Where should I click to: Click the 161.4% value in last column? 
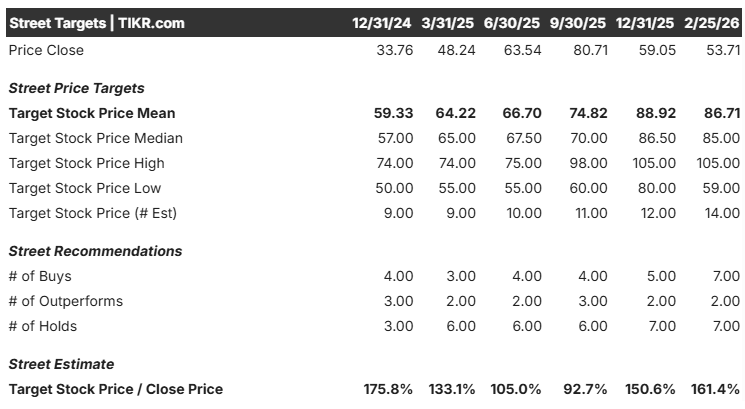pos(715,389)
